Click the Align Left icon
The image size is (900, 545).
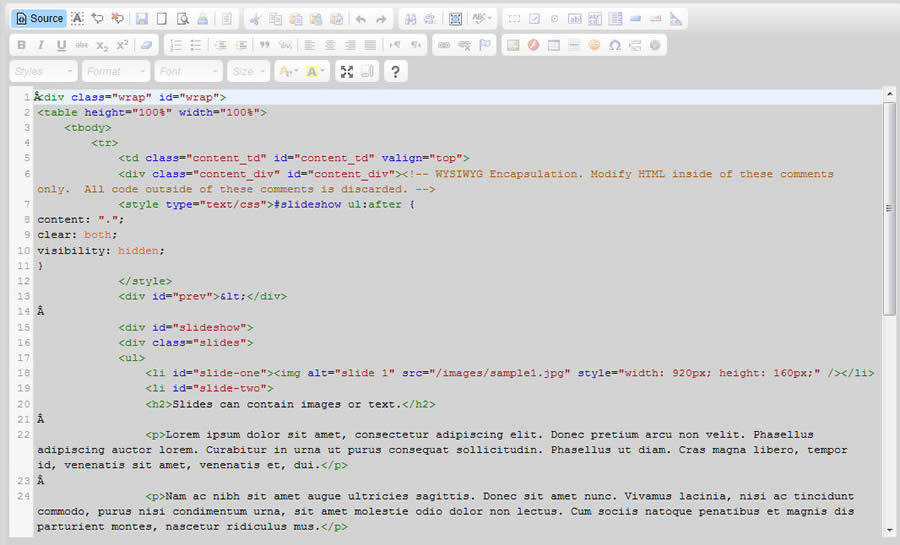coord(310,45)
